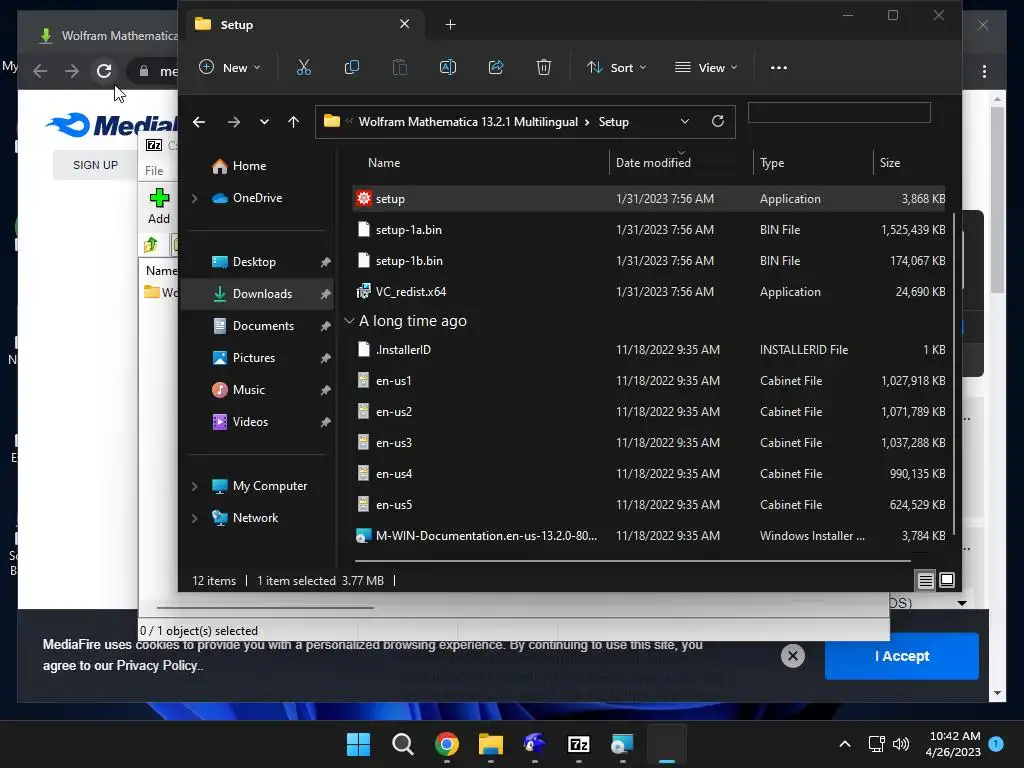
Task: Select the en-us3 cabinet file
Action: point(650,443)
